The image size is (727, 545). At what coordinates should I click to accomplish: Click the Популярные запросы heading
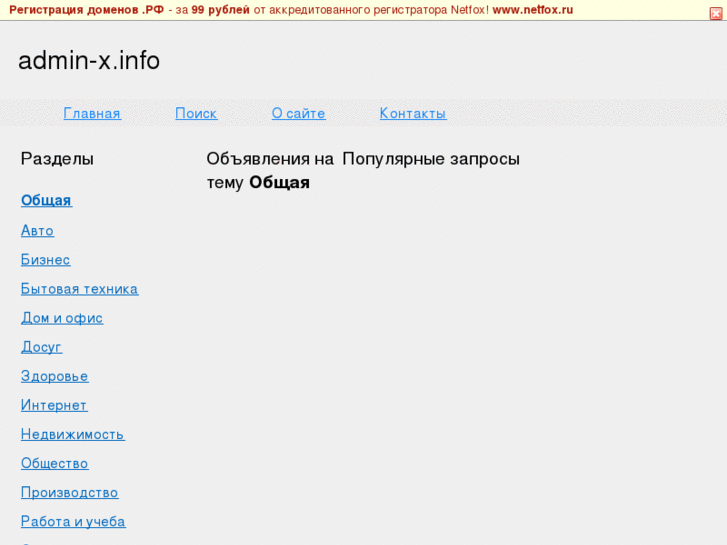[x=431, y=159]
